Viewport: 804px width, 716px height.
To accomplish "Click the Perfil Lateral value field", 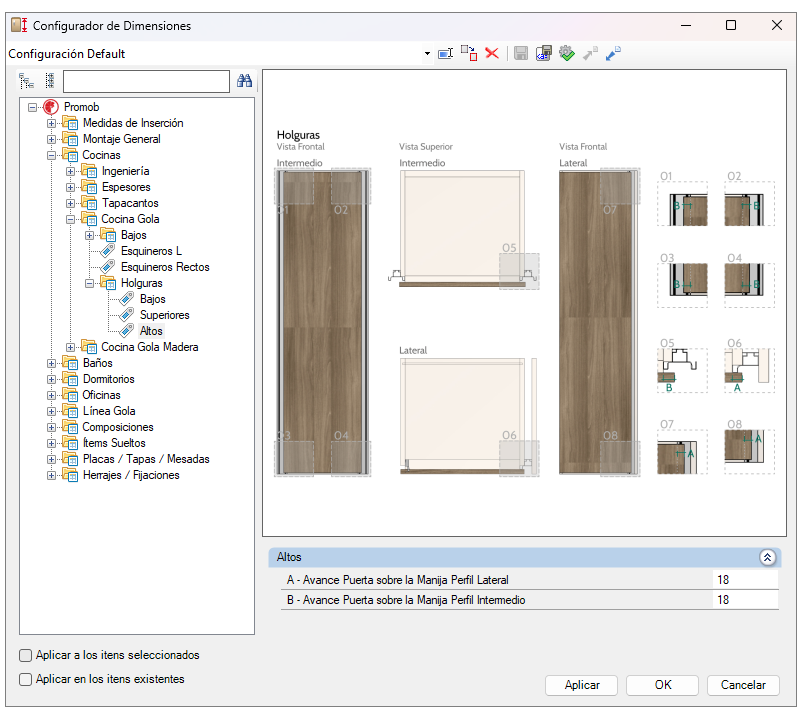I will click(x=744, y=580).
